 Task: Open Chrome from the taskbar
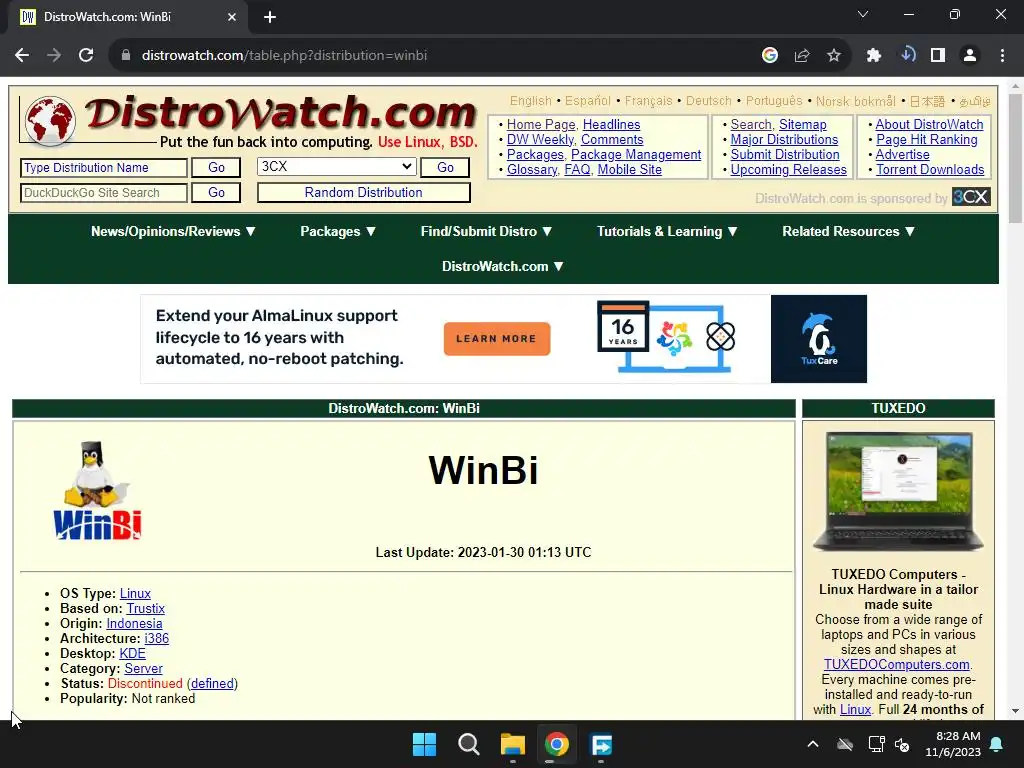[x=557, y=744]
